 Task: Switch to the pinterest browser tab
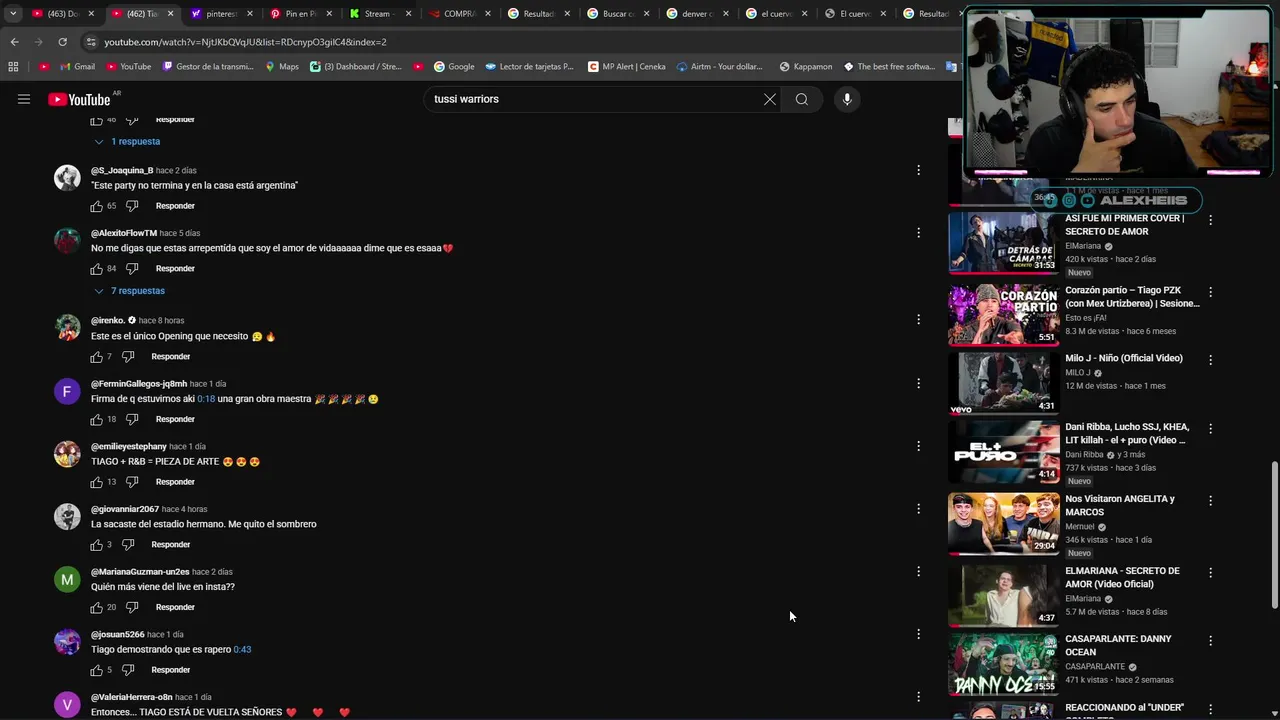(220, 14)
